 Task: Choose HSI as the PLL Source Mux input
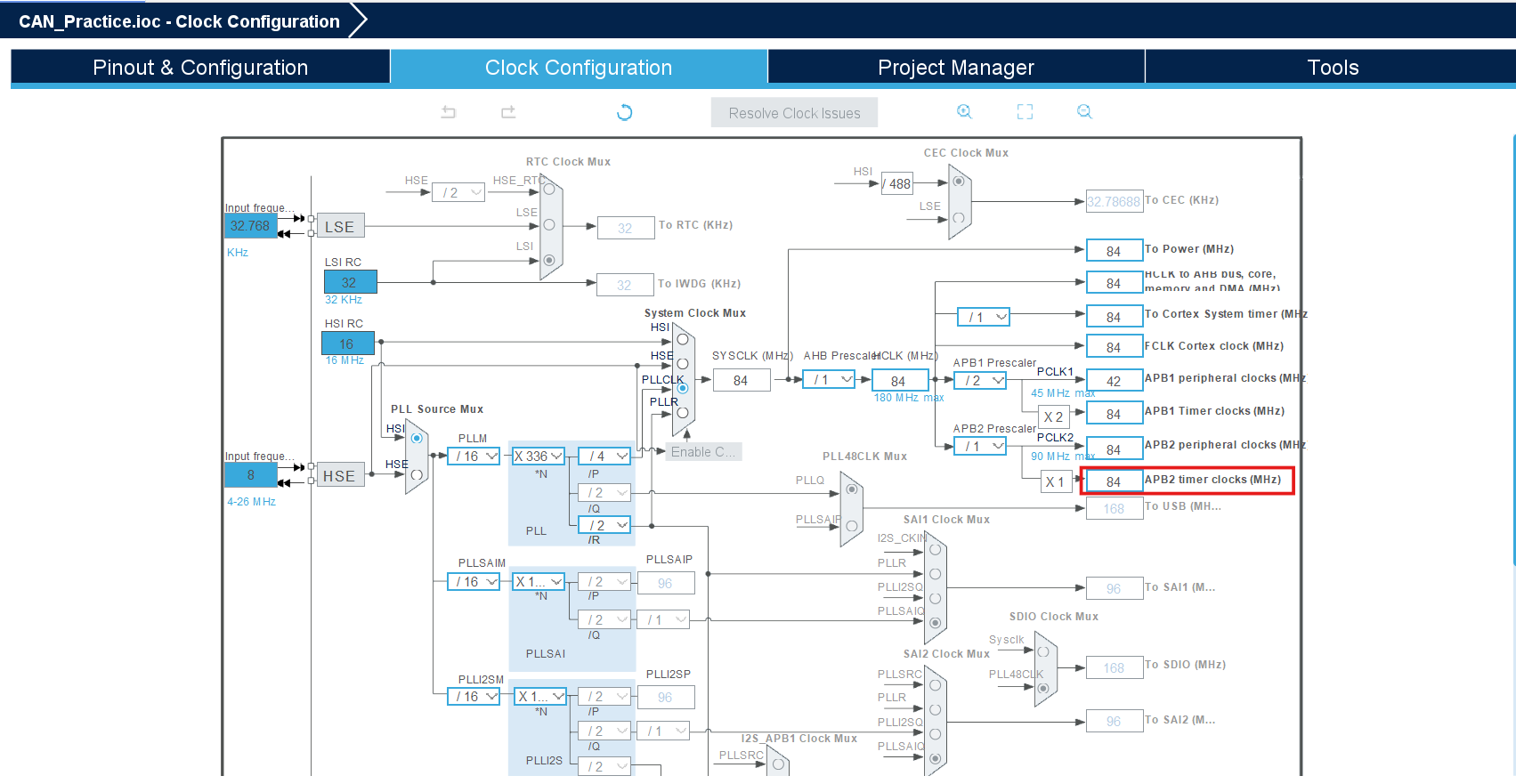point(417,438)
